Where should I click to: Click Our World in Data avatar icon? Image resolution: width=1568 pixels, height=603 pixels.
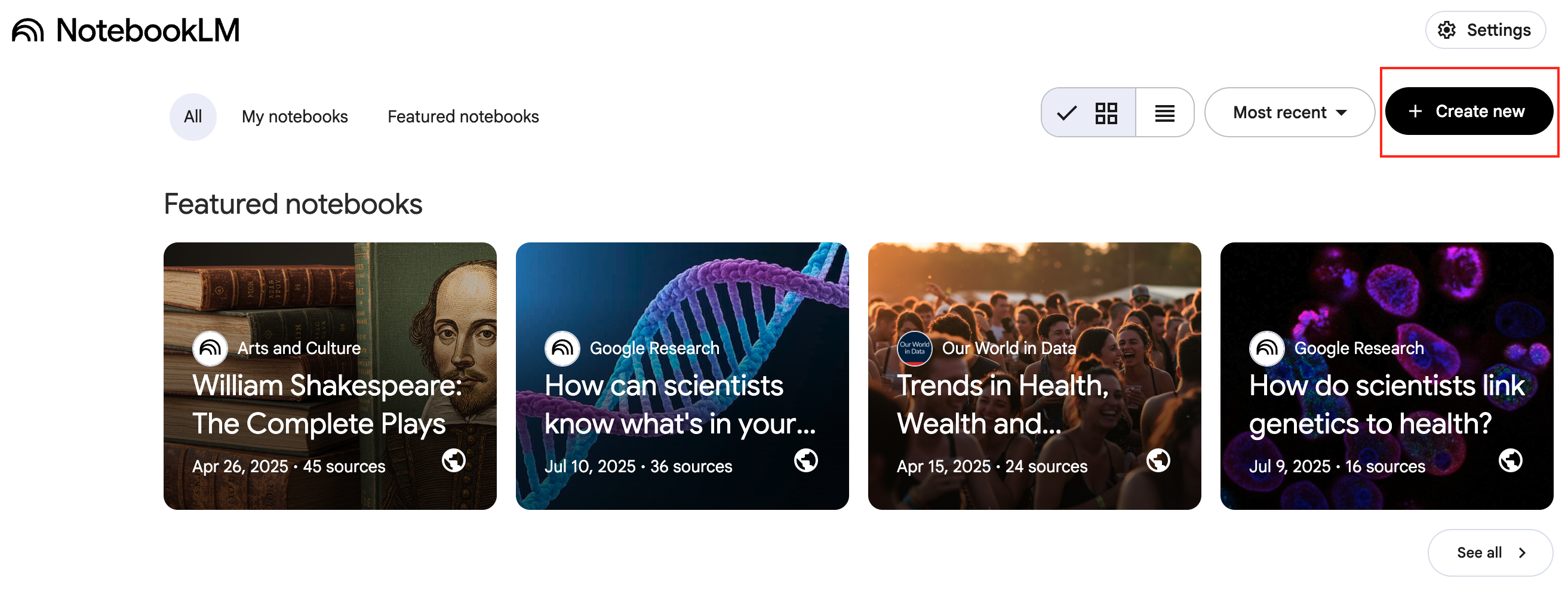914,348
